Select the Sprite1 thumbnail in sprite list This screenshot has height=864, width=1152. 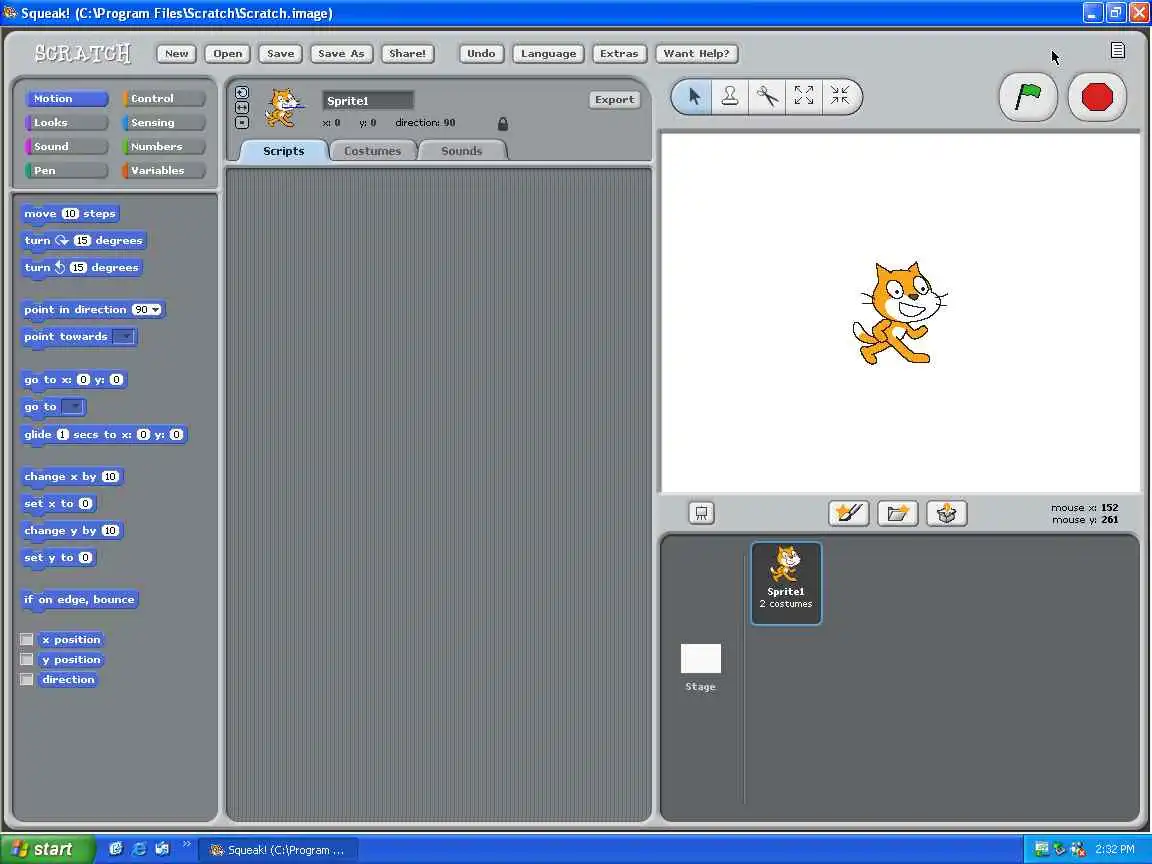pyautogui.click(x=786, y=583)
